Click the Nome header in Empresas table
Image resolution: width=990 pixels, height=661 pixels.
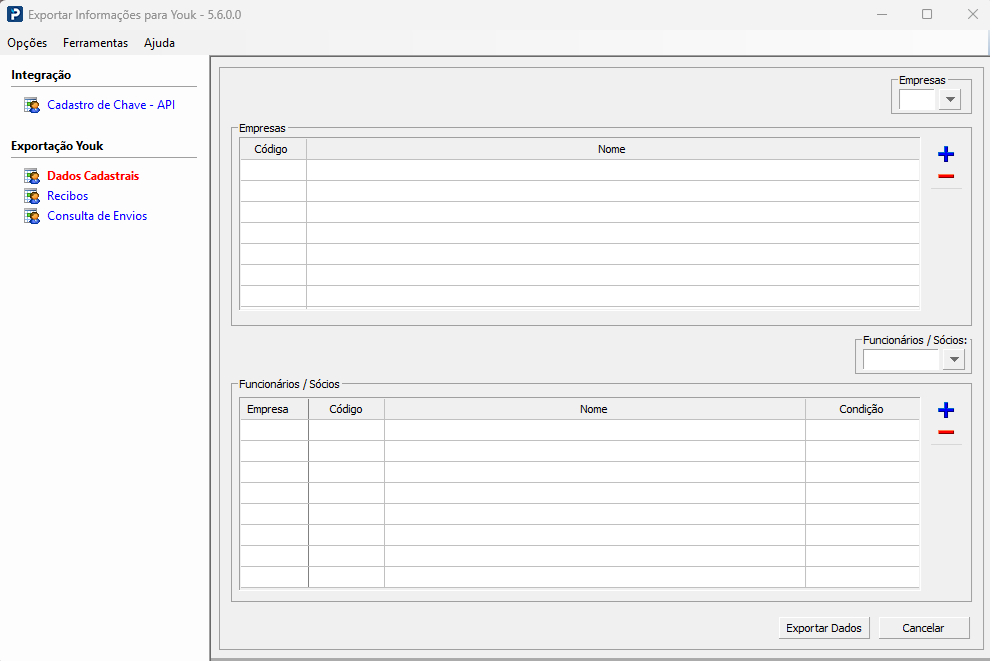click(x=612, y=149)
